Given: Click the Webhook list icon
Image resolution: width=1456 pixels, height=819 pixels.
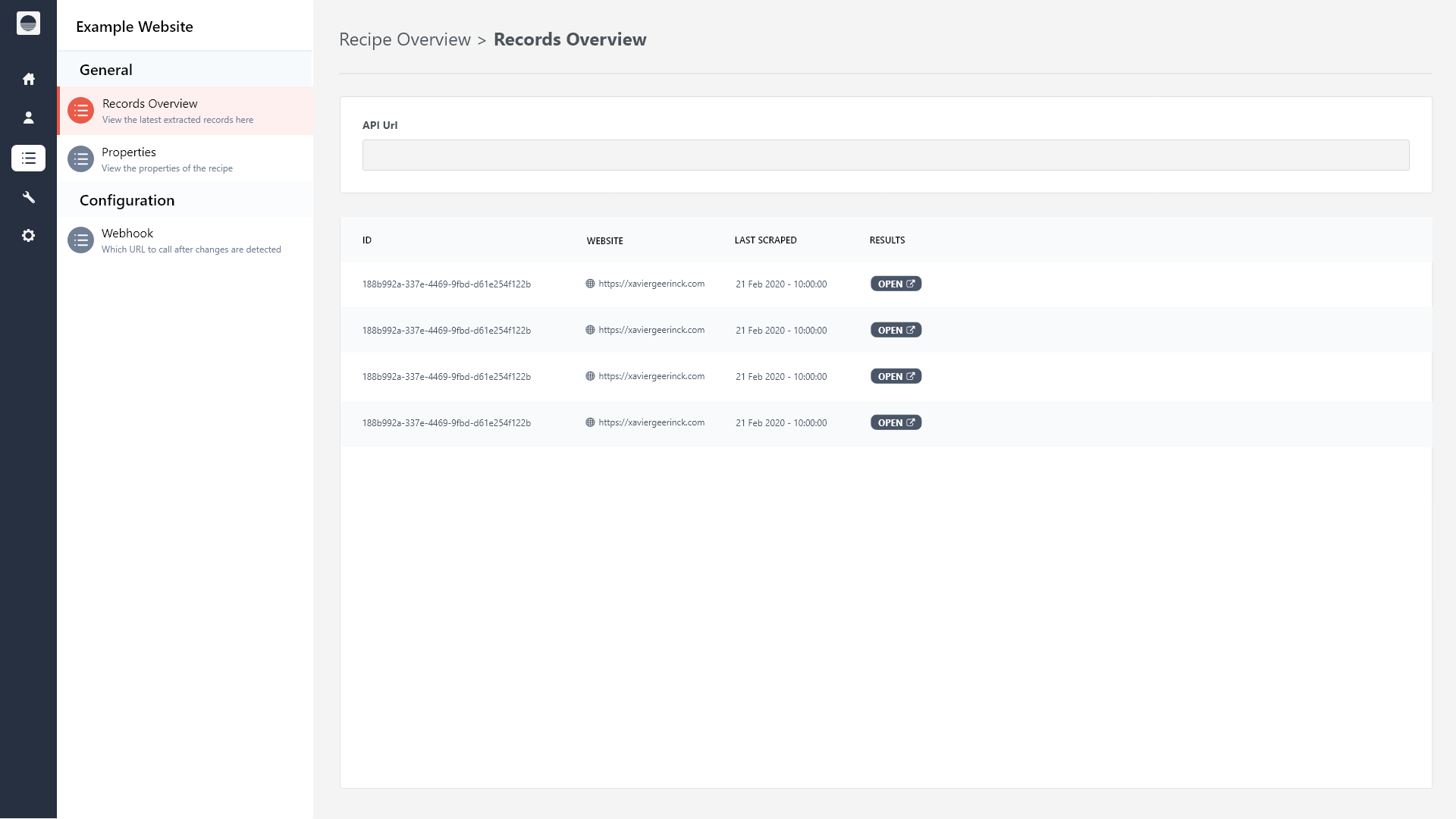Looking at the screenshot, I should pyautogui.click(x=81, y=240).
